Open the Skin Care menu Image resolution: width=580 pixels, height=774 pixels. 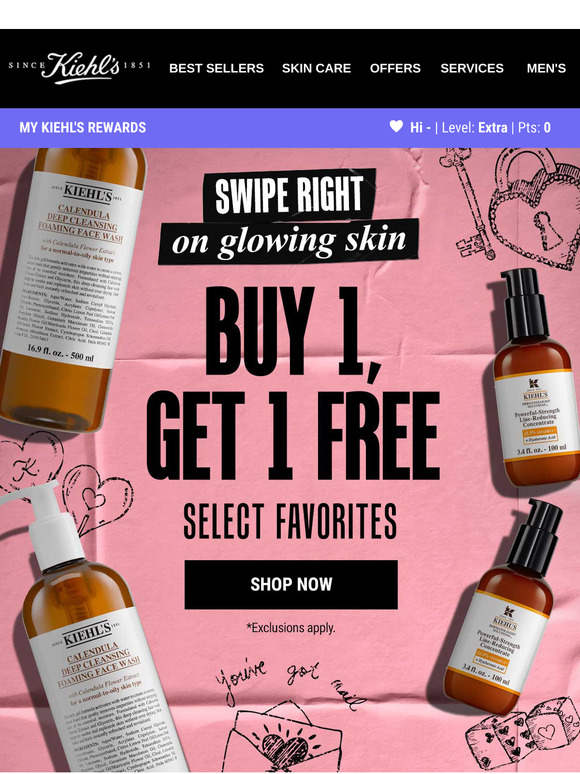(316, 68)
